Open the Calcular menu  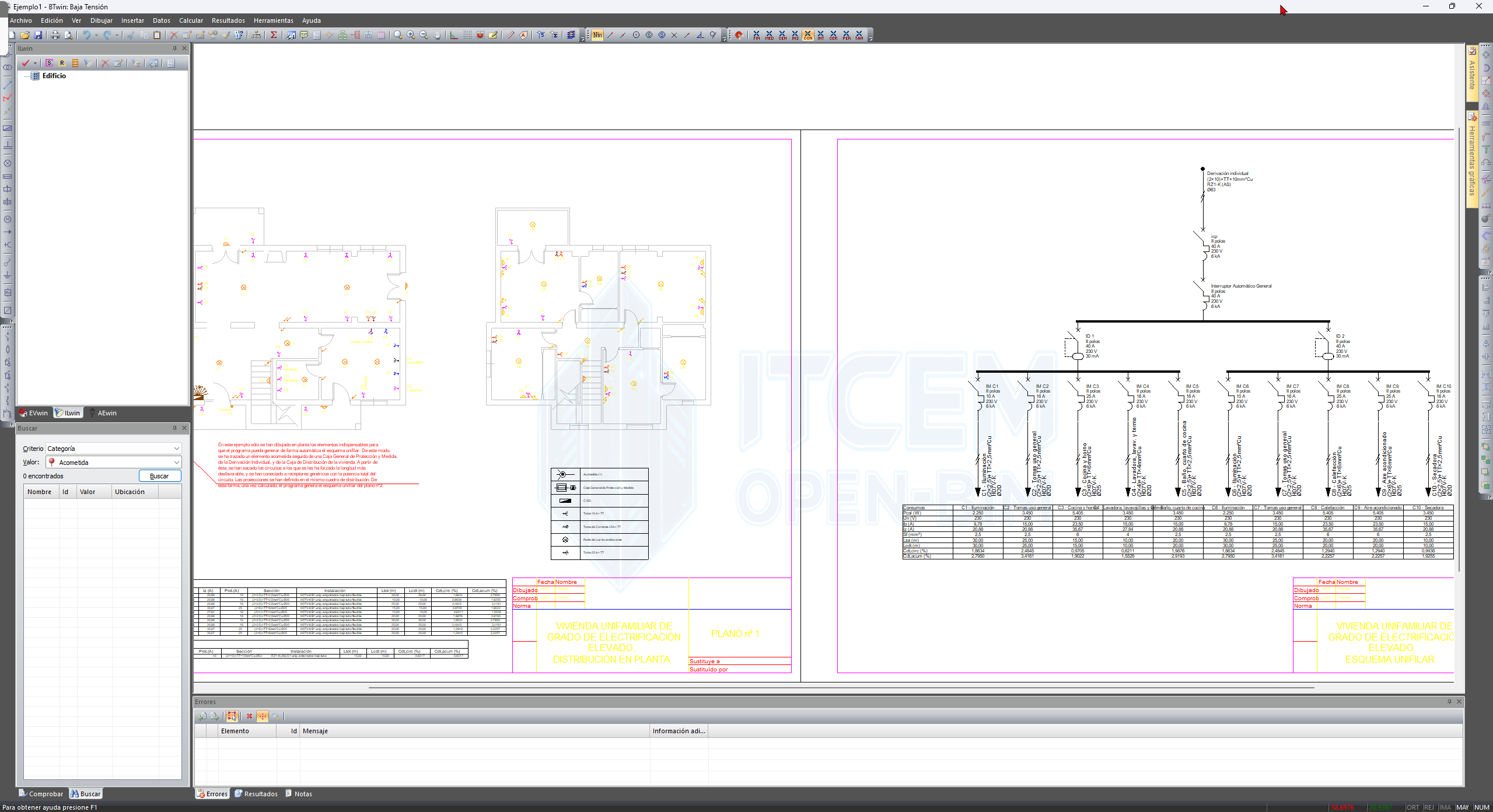coord(191,20)
